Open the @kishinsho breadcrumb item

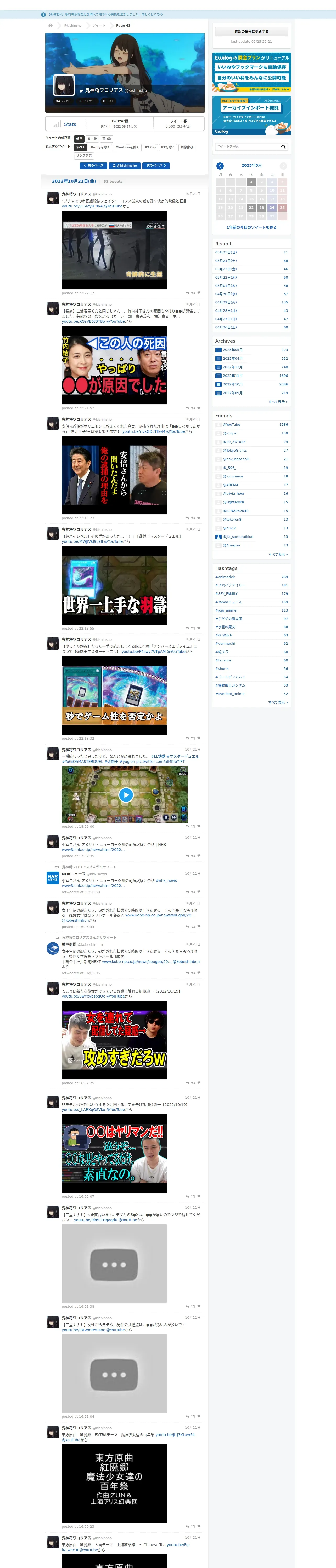72,26
